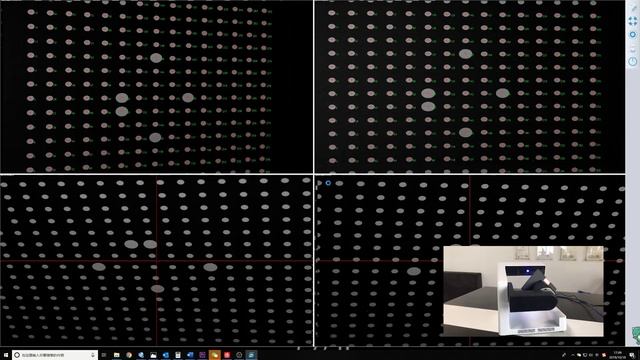This screenshot has height=360, width=640.
Task: Click the four-arrow fullscreen icon in sidebar
Action: click(633, 21)
